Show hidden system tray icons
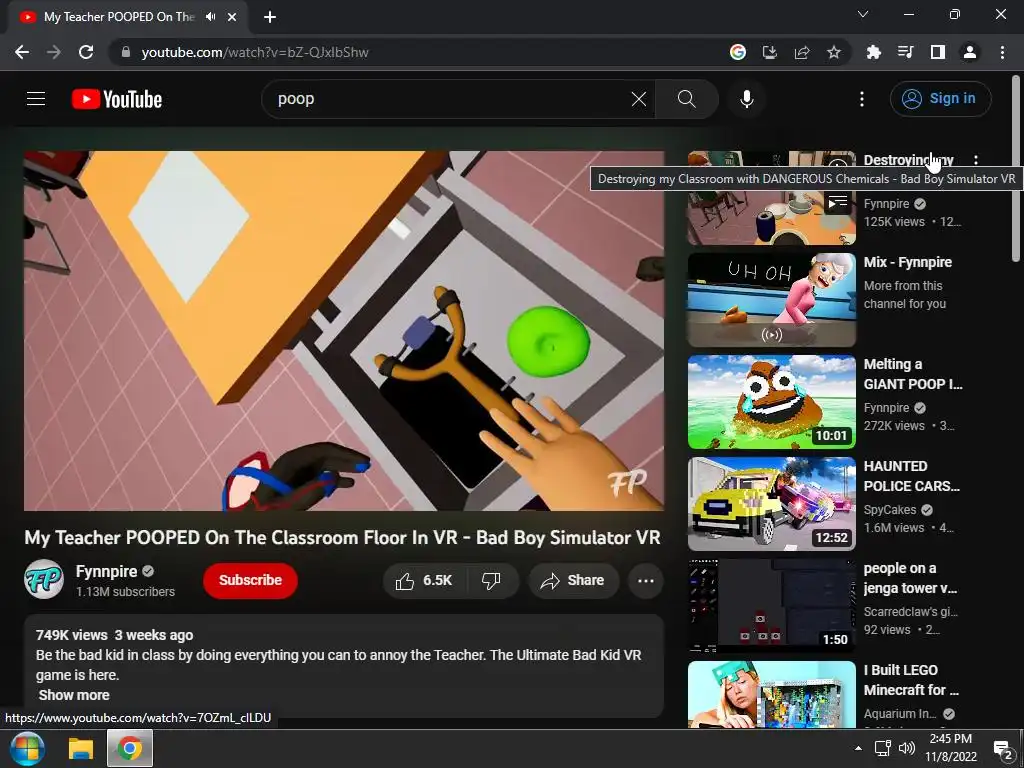The width and height of the screenshot is (1024, 768). 858,748
